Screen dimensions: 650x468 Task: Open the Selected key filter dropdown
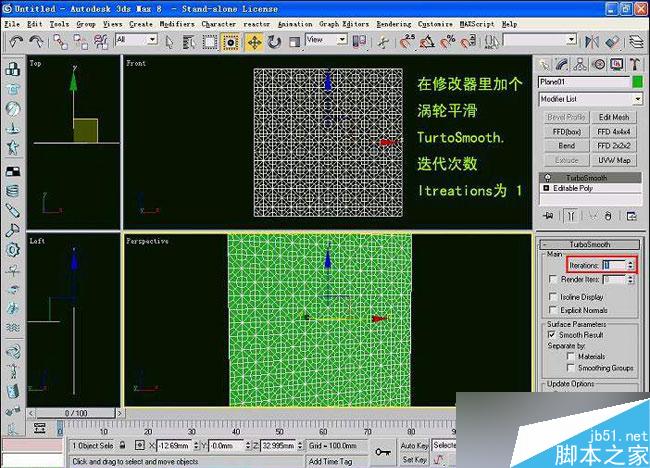444,445
